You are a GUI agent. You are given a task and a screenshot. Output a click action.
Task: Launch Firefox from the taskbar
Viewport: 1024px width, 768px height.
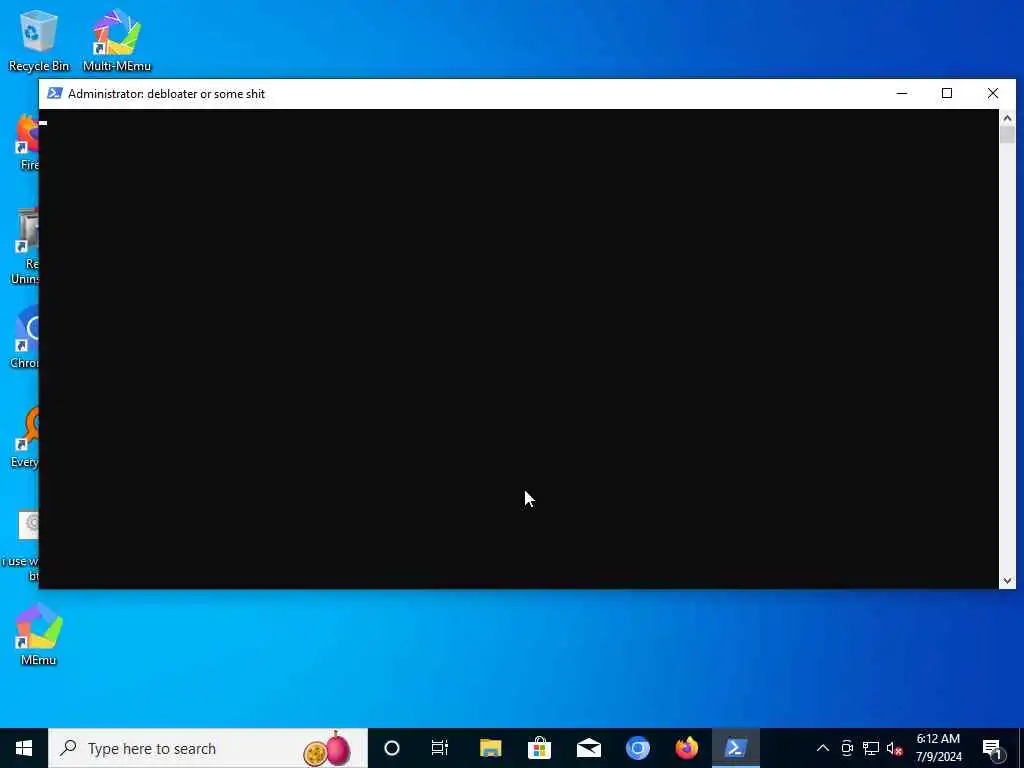point(686,748)
